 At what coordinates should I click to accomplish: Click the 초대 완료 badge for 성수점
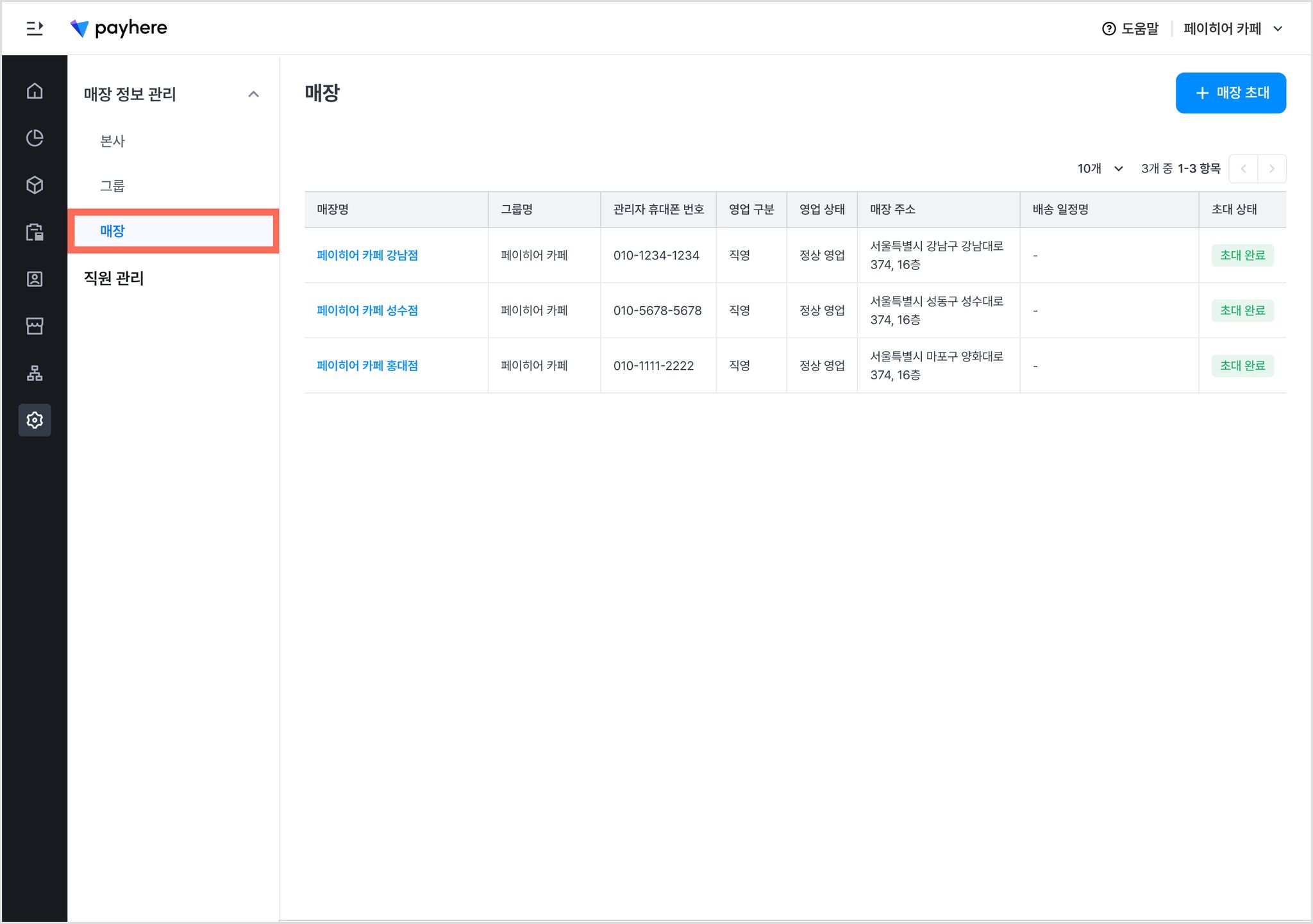pyautogui.click(x=1242, y=310)
